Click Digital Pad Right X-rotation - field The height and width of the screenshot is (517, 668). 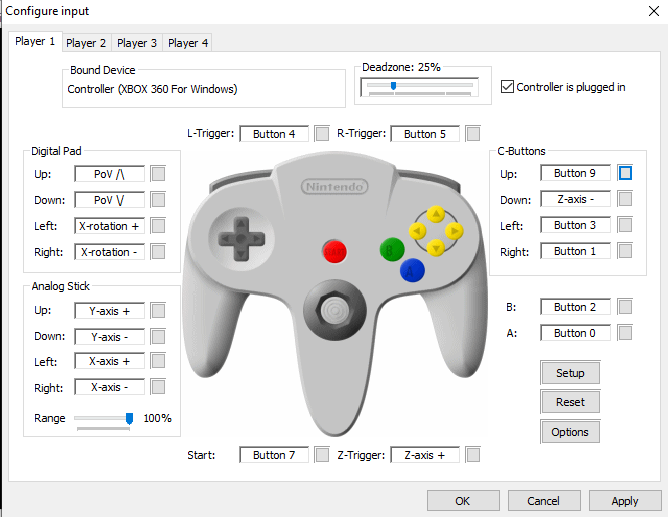(x=109, y=252)
